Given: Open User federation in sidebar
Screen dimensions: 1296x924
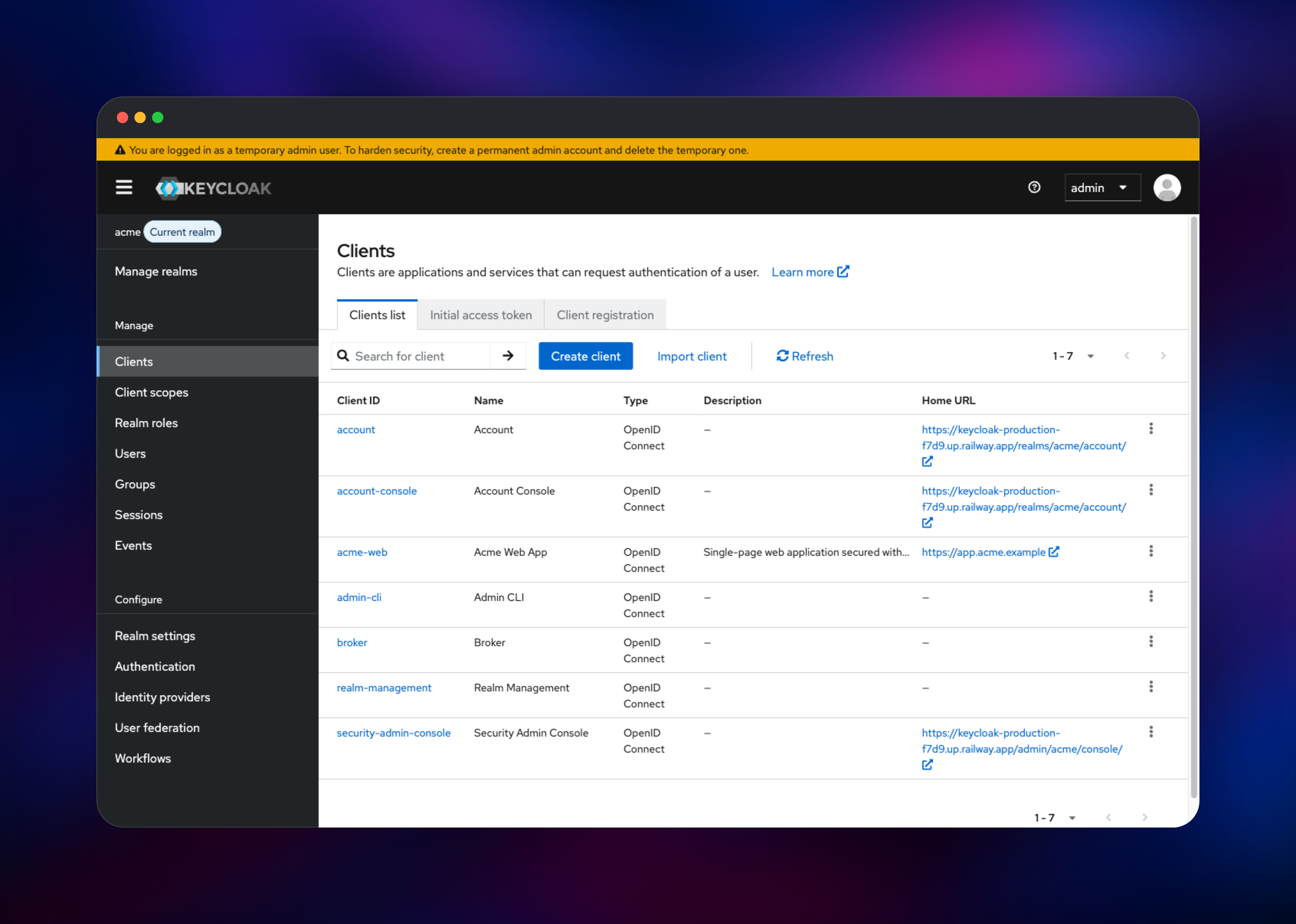Looking at the screenshot, I should click(x=207, y=727).
